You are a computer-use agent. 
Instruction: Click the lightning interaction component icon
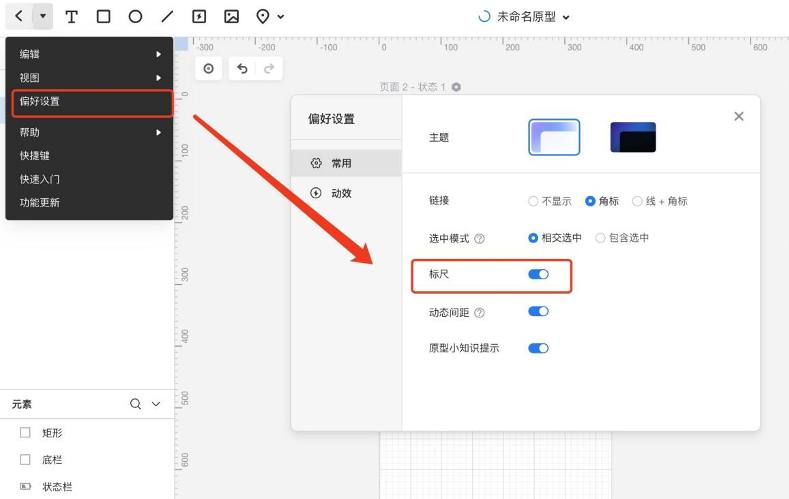coord(199,17)
